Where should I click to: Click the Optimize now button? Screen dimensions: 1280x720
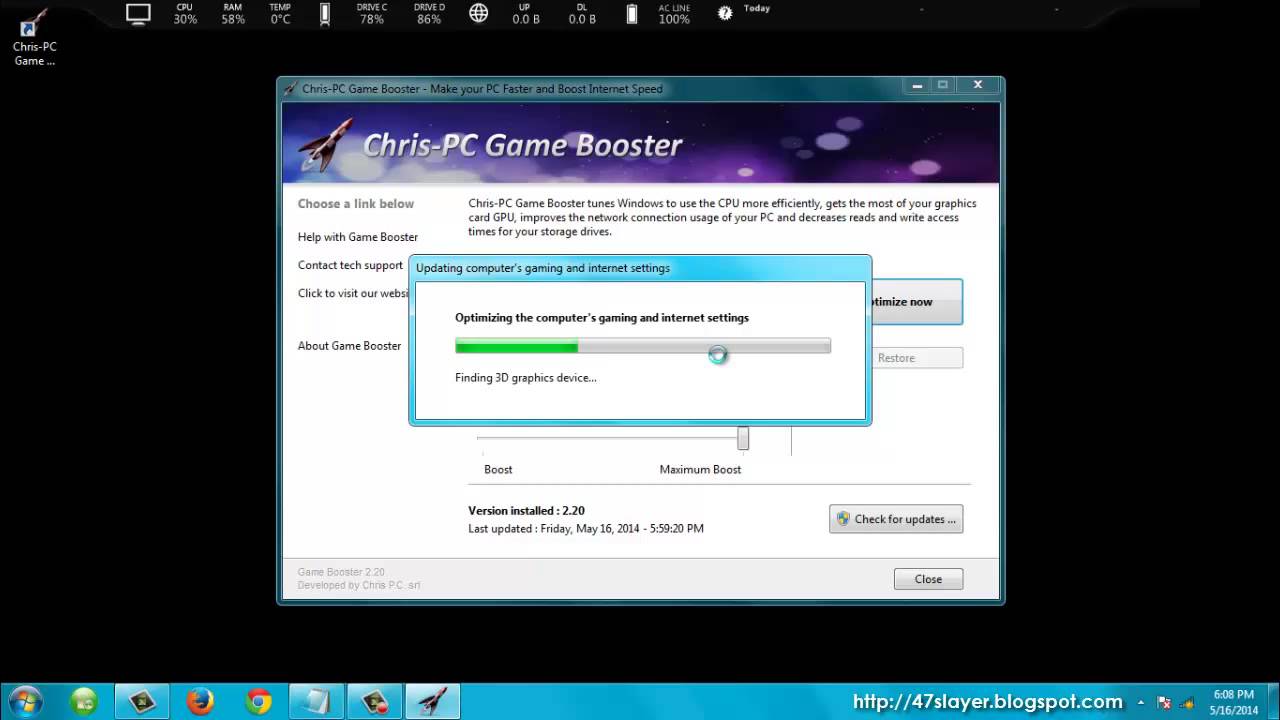click(x=915, y=302)
